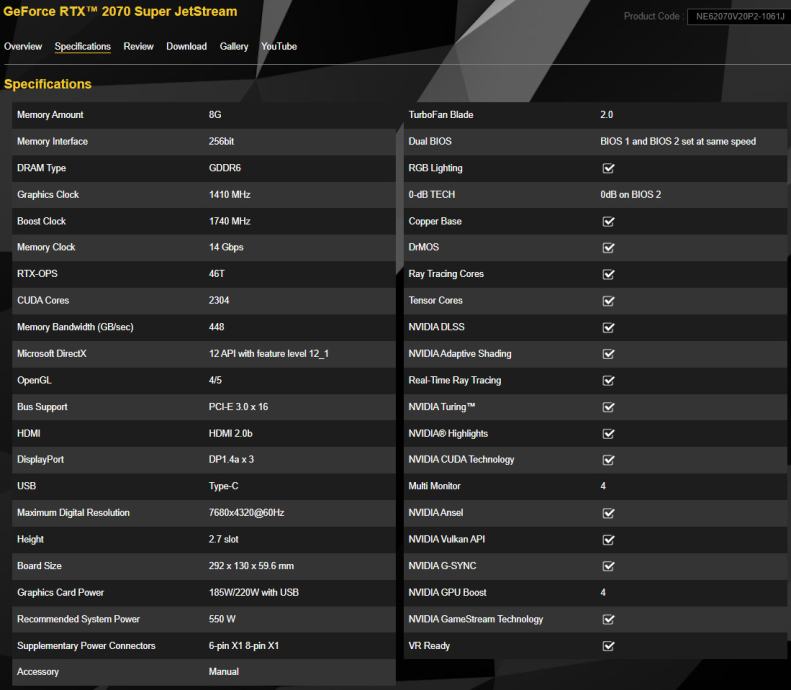
Task: Click the VR Ready checkmark
Action: (608, 646)
